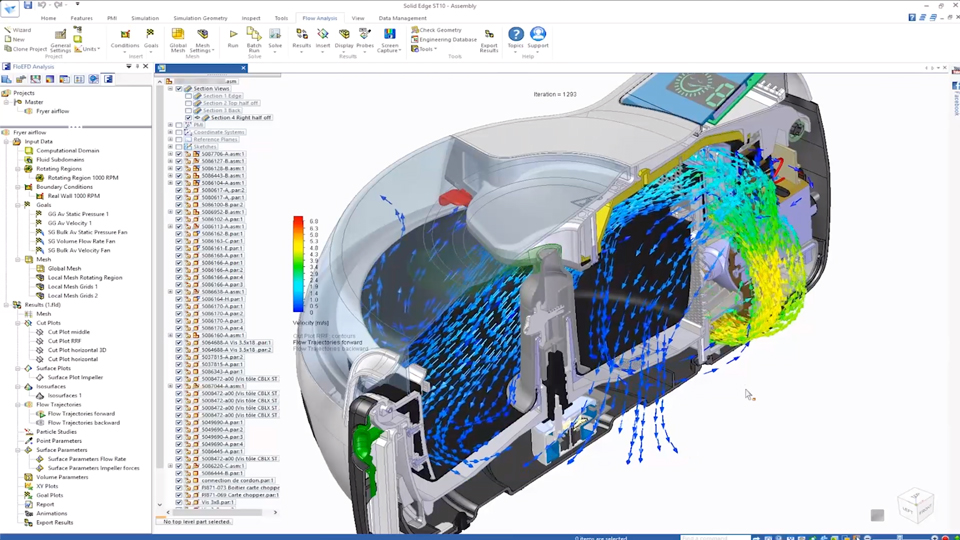Select Rotating Region 1000 RPM

[x=83, y=178]
